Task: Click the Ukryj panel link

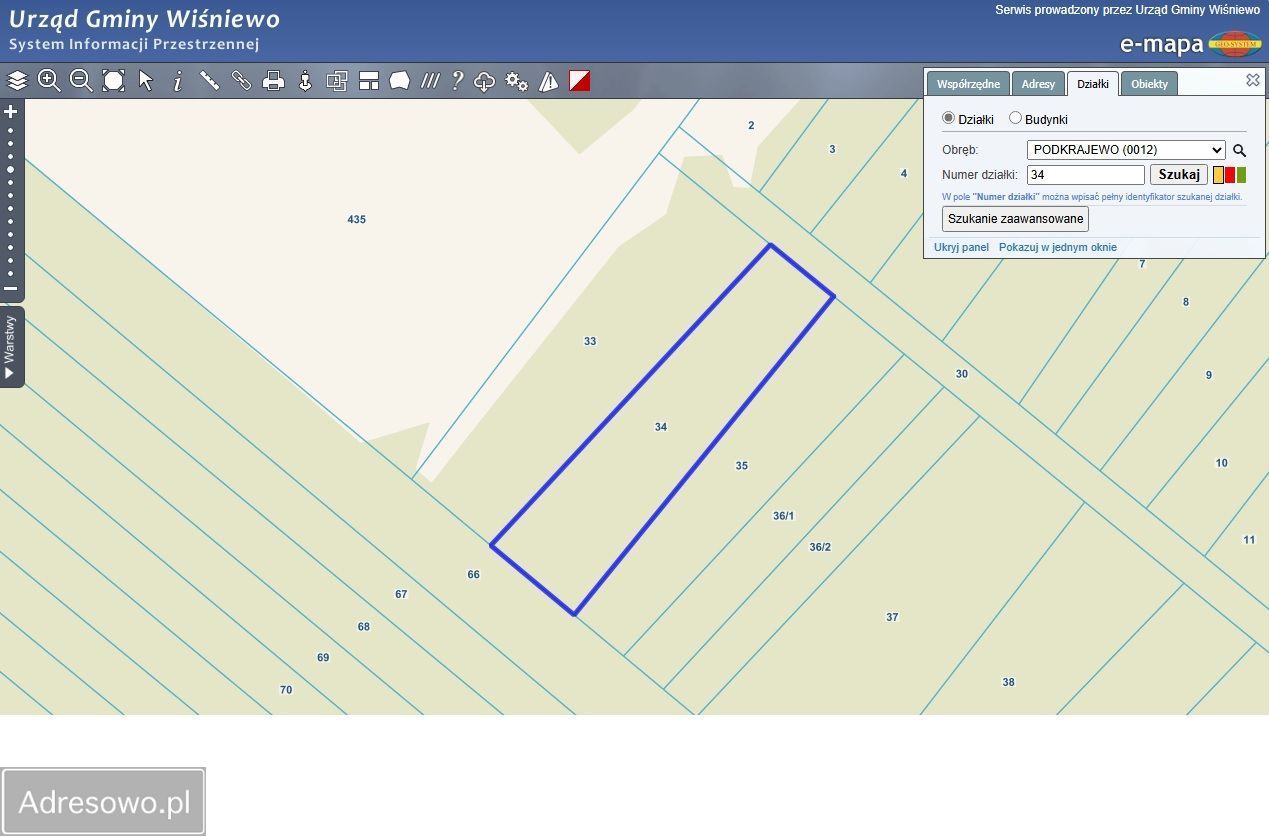Action: [x=961, y=247]
